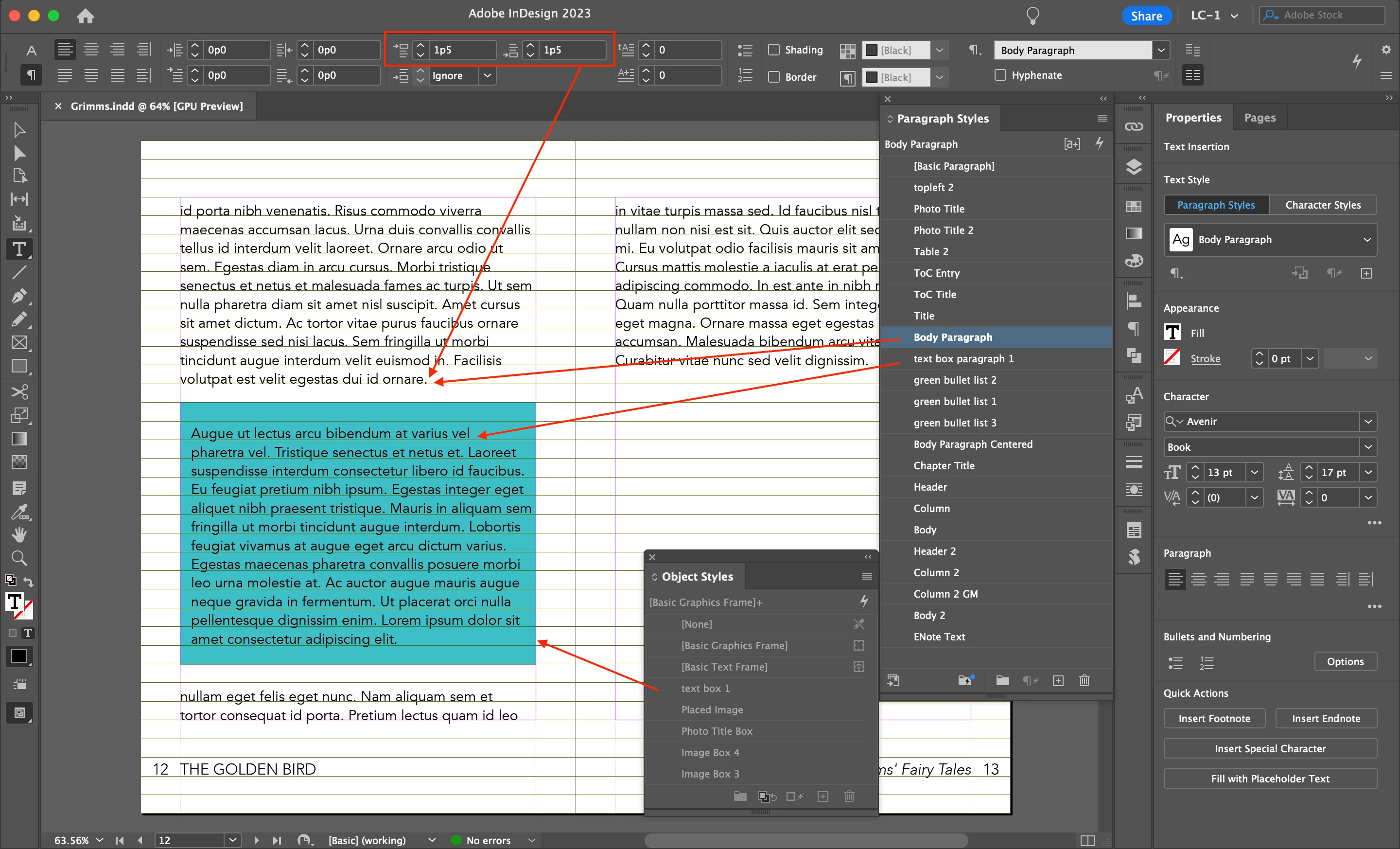Select the Zoom tool magnifier
The width and height of the screenshot is (1400, 849).
pos(19,558)
